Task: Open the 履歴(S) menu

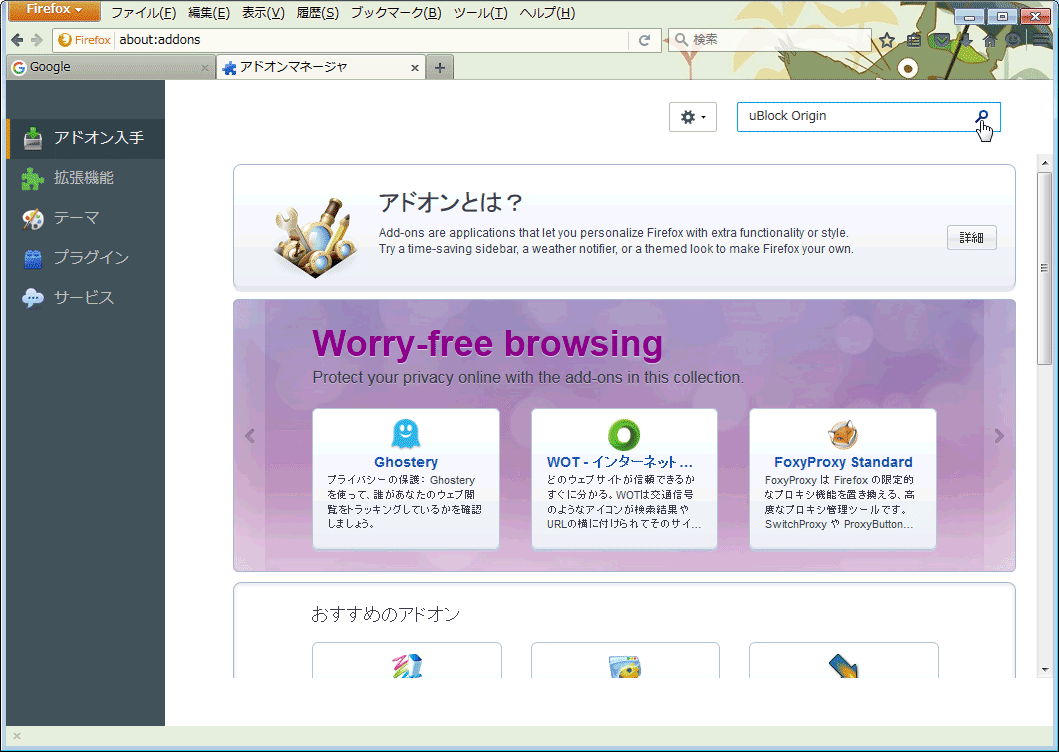Action: tap(317, 13)
